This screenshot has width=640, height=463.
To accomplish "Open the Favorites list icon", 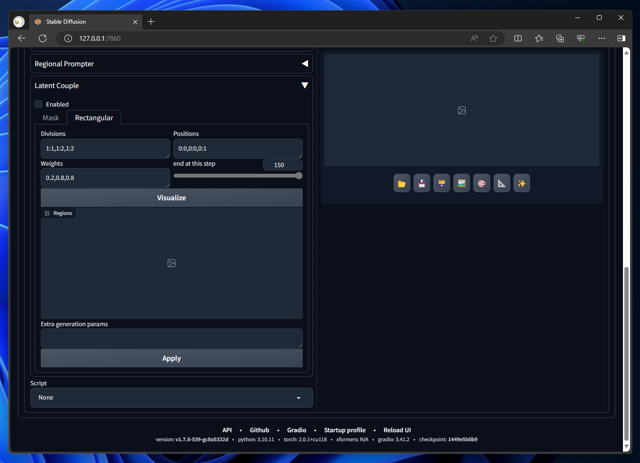I will pos(539,38).
